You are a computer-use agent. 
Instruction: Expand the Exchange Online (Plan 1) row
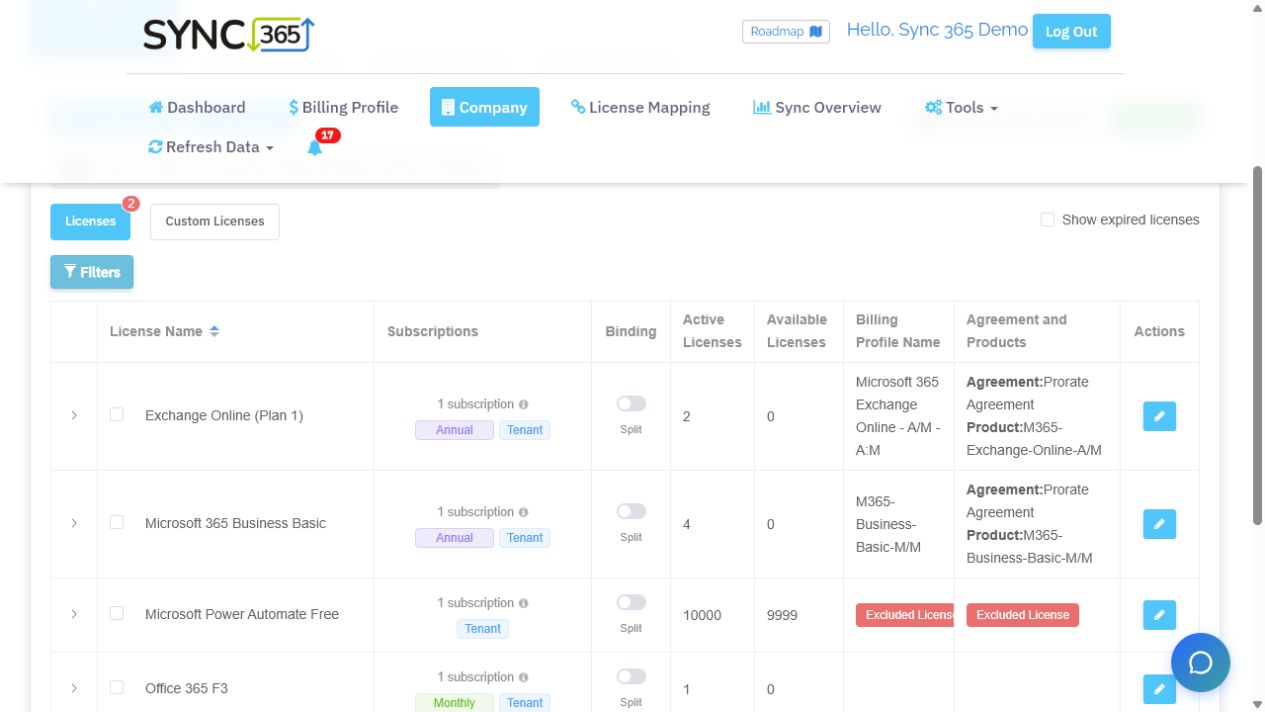(x=74, y=415)
